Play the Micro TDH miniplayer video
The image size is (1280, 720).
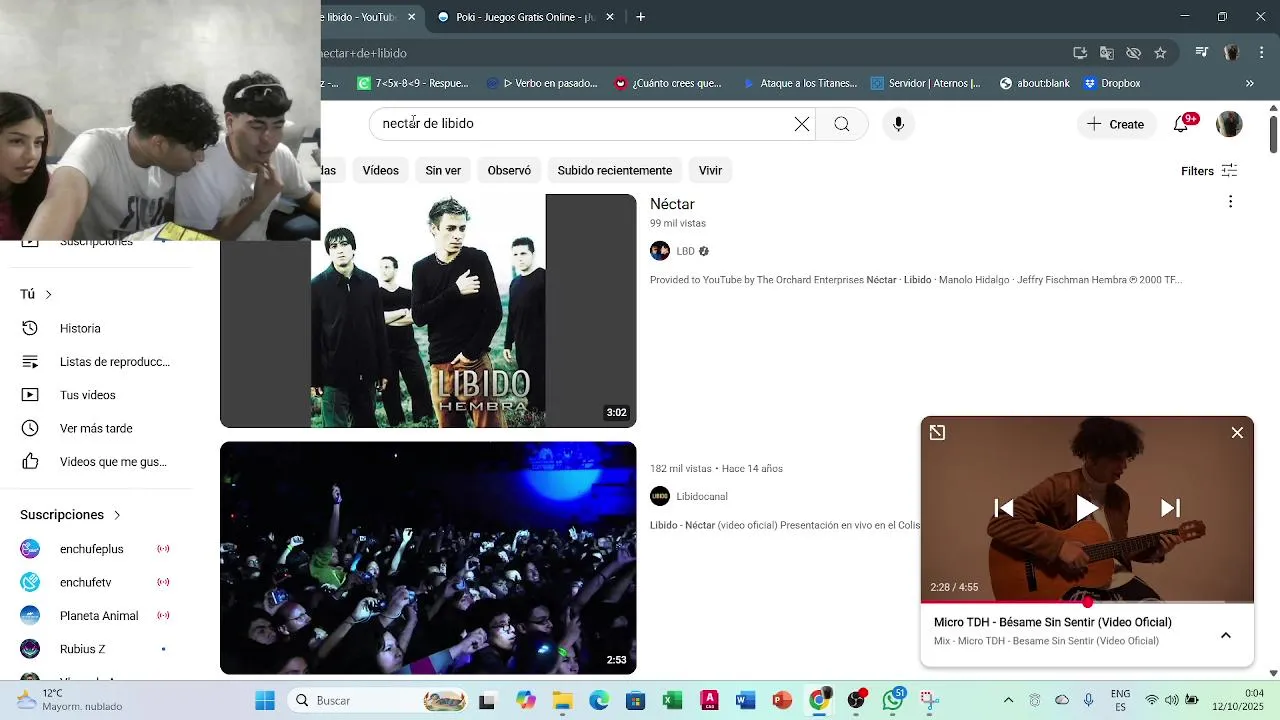point(1087,508)
